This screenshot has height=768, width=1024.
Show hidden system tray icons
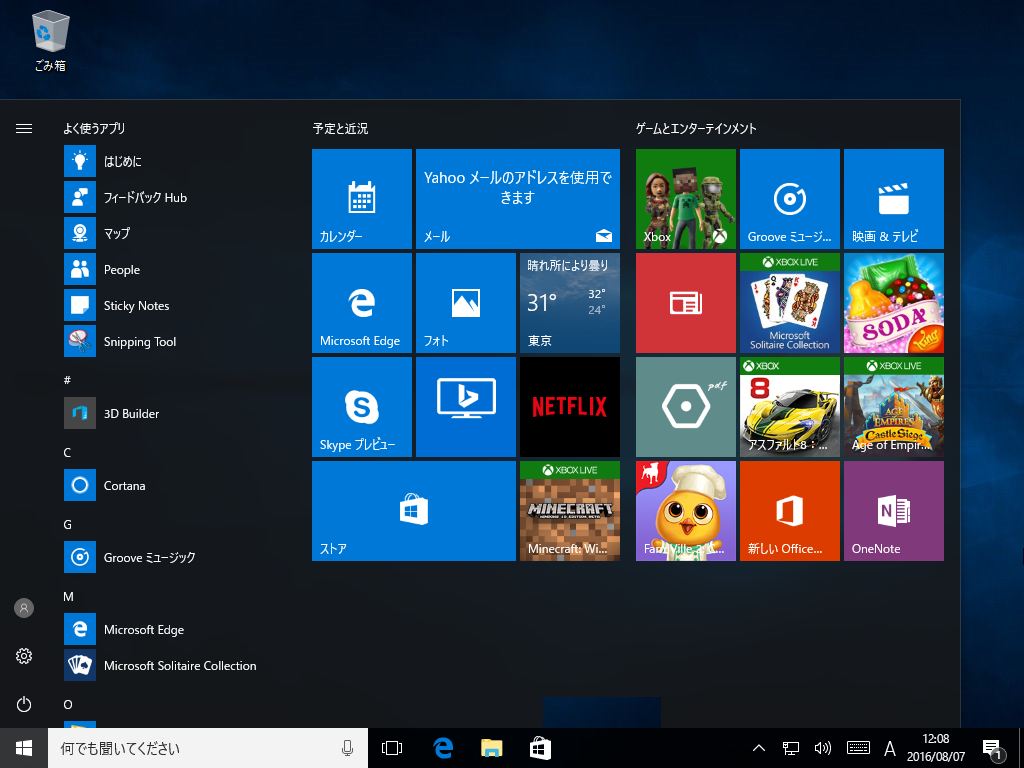(758, 748)
